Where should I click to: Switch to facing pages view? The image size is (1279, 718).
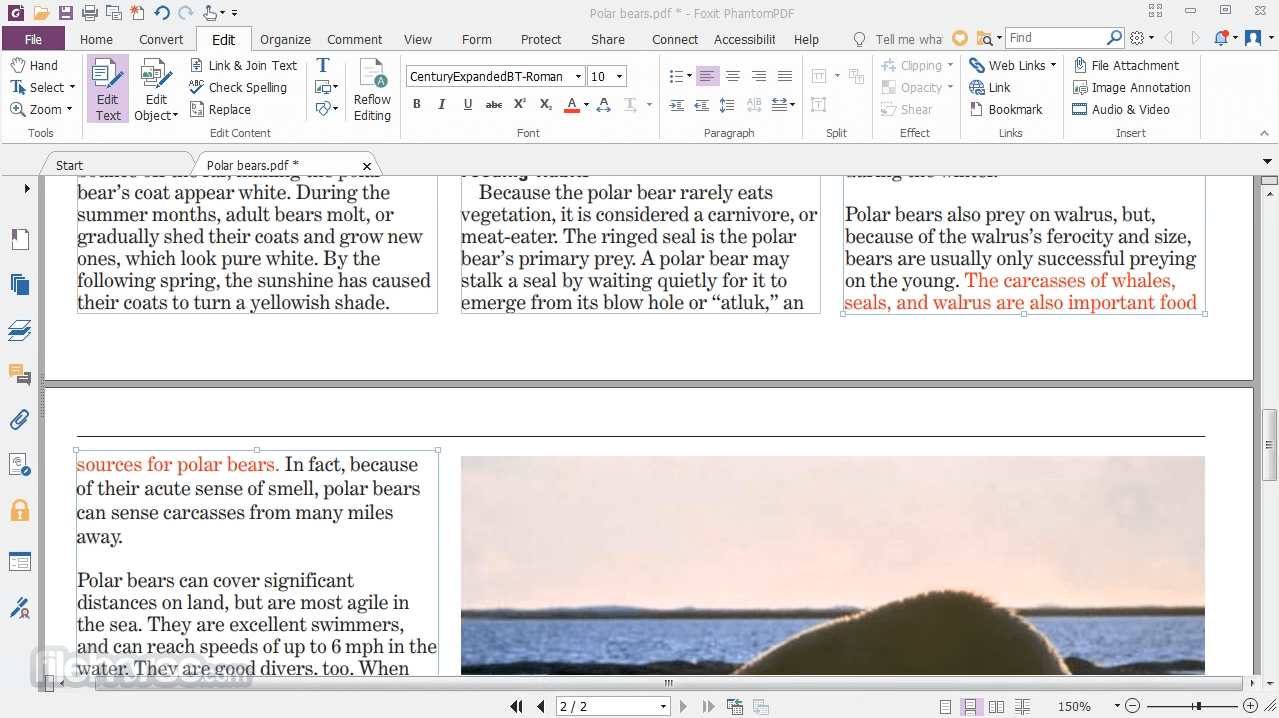pos(996,706)
